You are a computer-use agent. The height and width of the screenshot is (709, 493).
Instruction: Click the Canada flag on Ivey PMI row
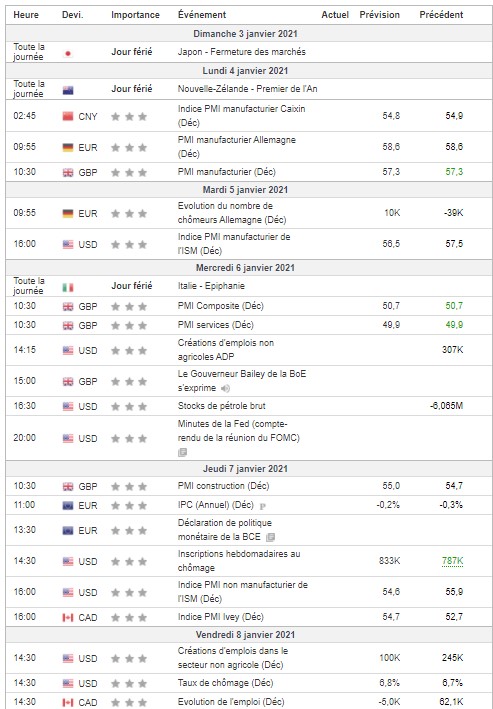(68, 617)
